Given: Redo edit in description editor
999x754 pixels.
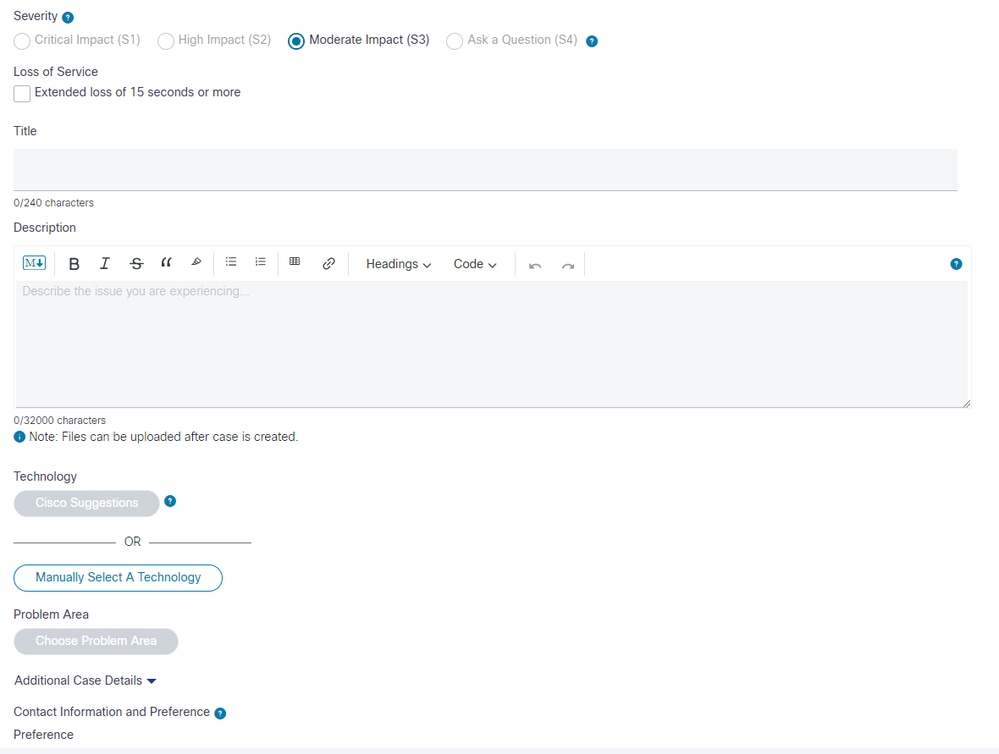Looking at the screenshot, I should (x=568, y=265).
